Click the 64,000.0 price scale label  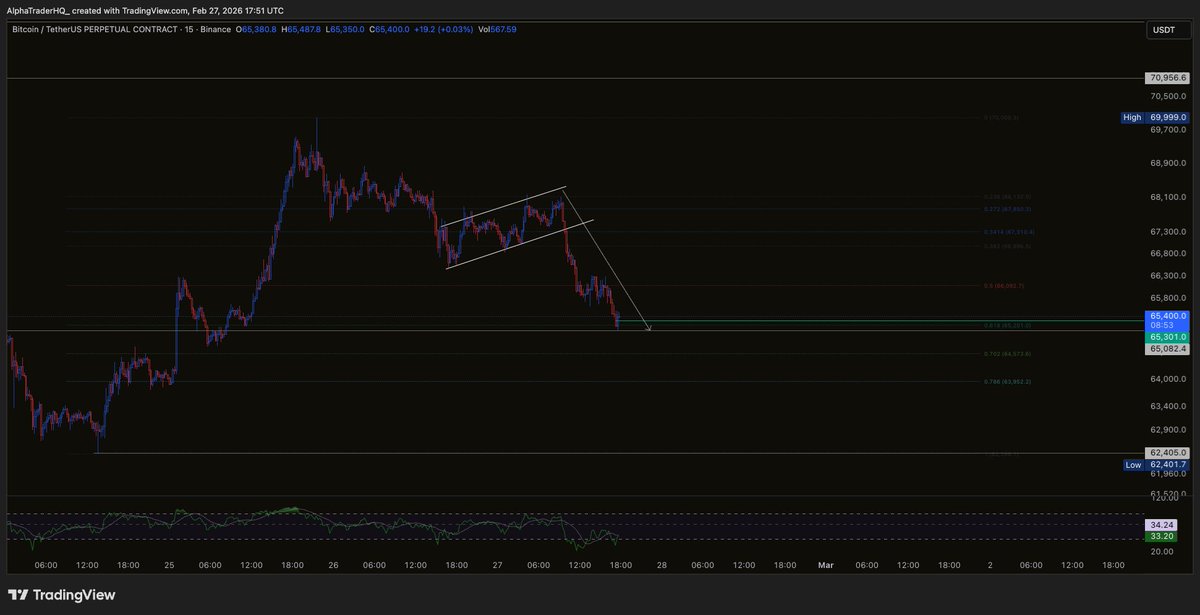point(1168,379)
